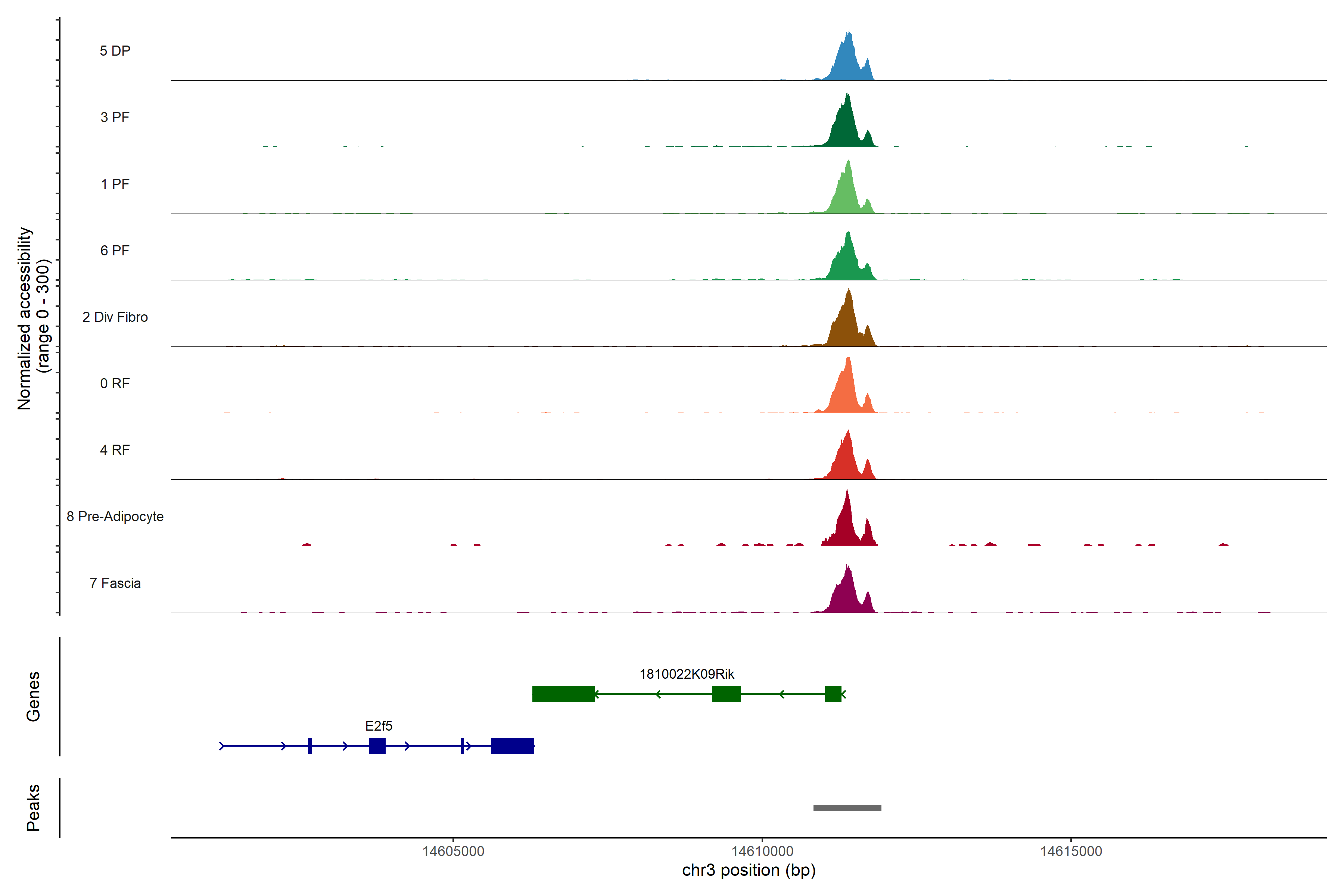Click the 6 PF track label

[115, 250]
